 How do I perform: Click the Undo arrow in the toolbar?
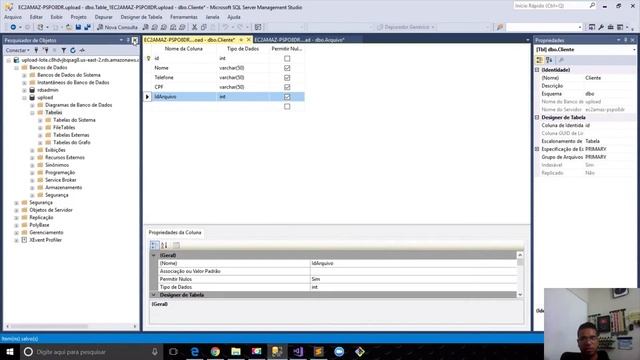pos(225,27)
